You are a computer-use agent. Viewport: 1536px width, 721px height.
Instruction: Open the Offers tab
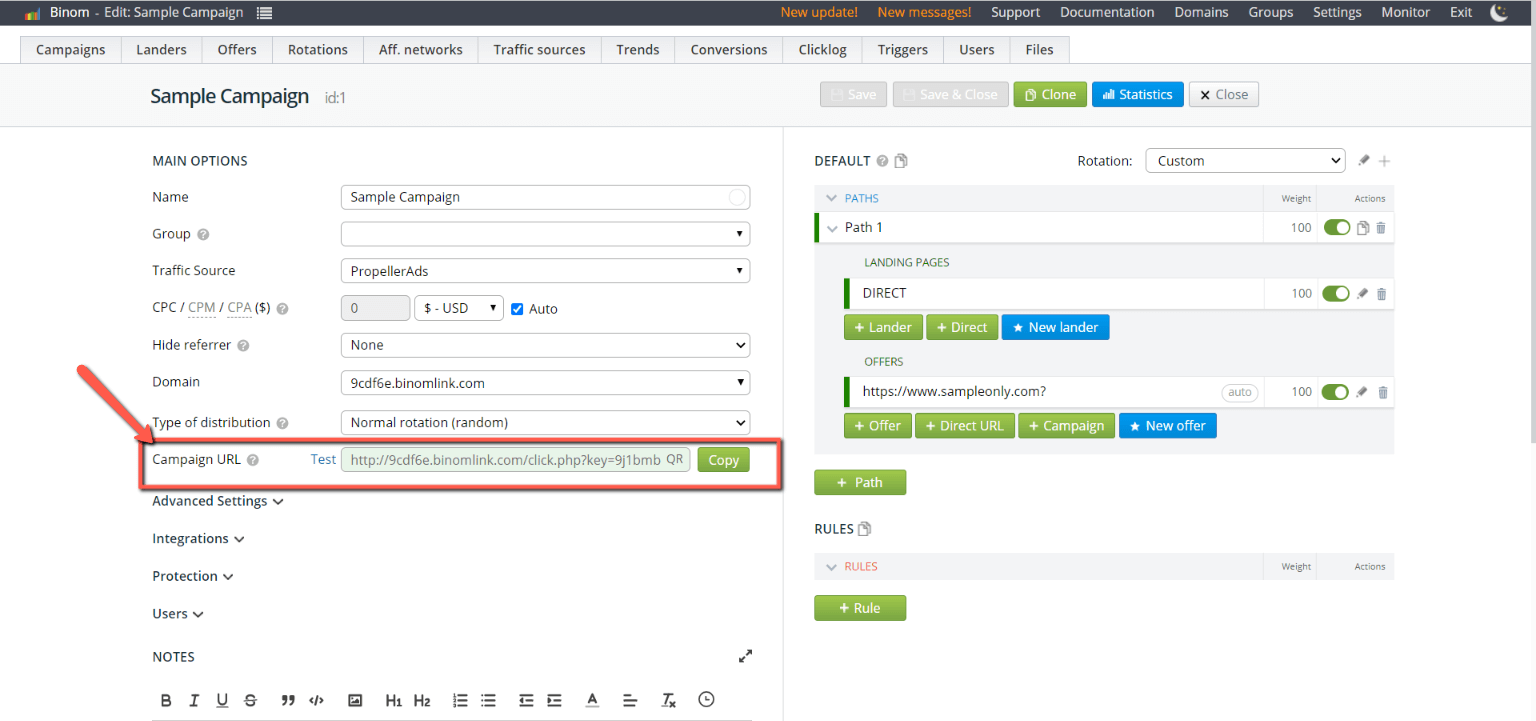tap(237, 49)
